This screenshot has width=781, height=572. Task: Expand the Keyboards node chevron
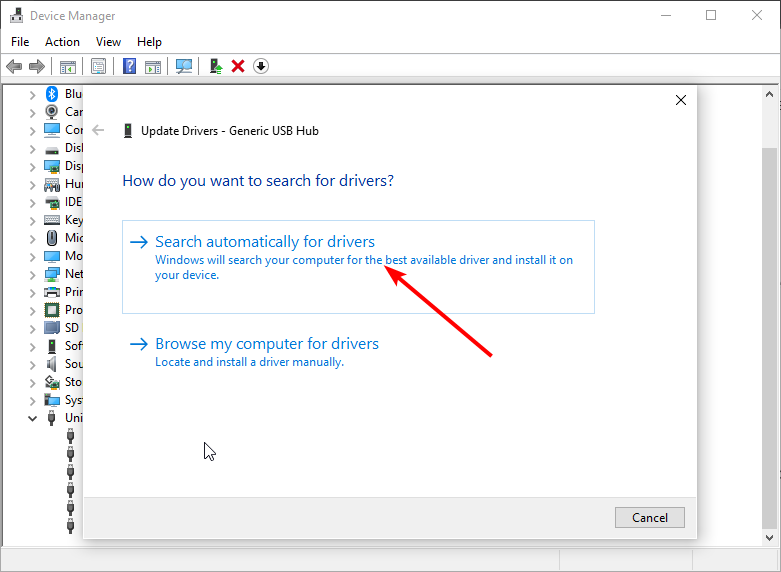[x=32, y=221]
